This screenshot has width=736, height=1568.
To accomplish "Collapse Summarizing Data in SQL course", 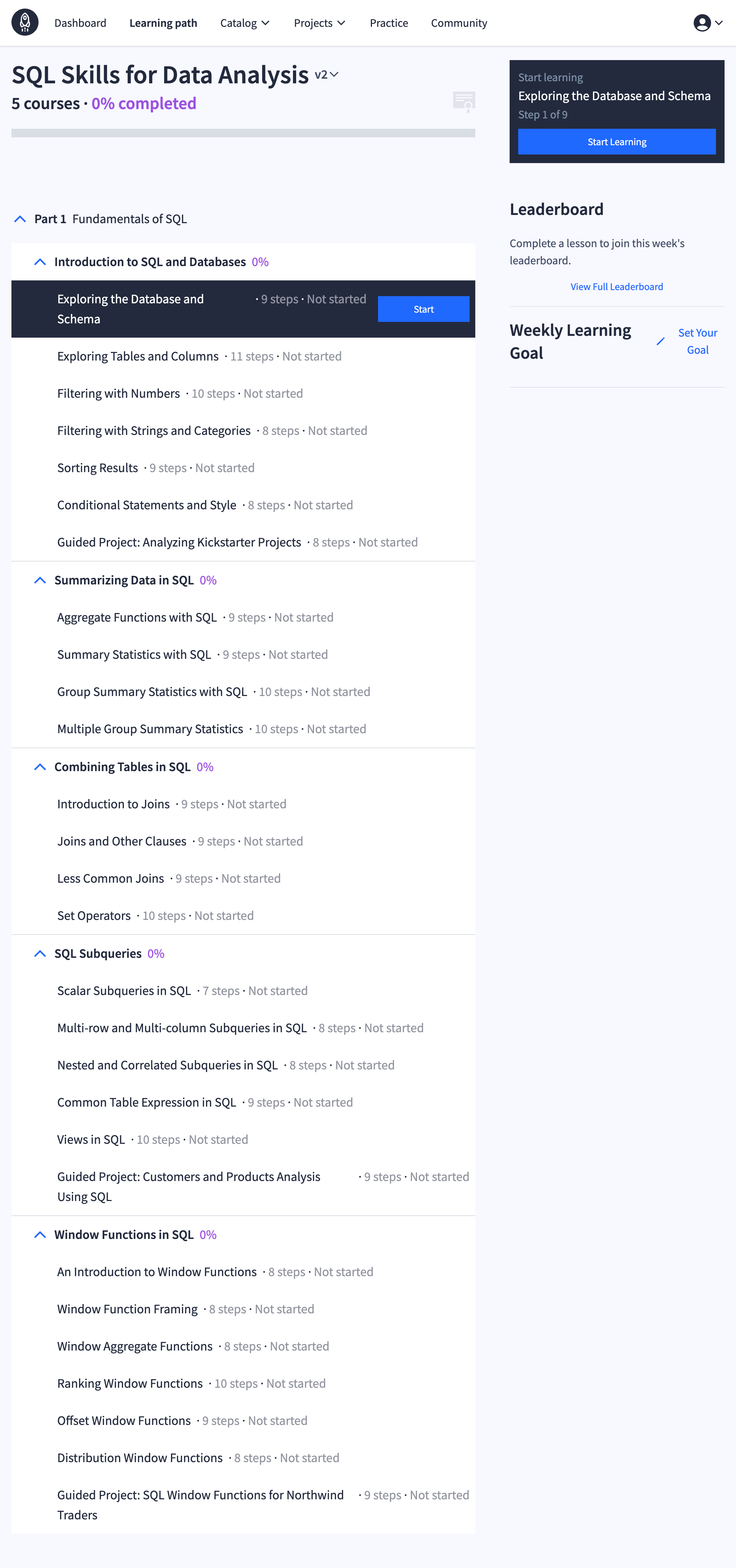I will pos(40,580).
